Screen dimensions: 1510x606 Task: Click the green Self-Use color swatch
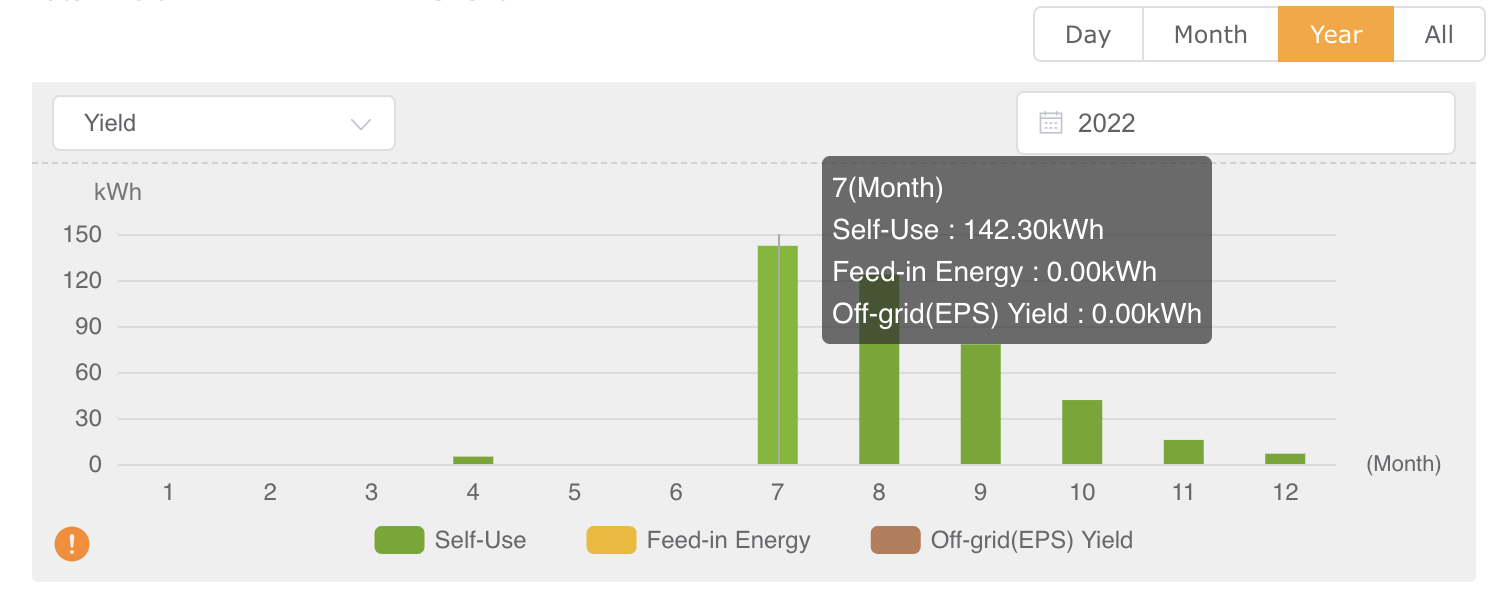point(399,541)
